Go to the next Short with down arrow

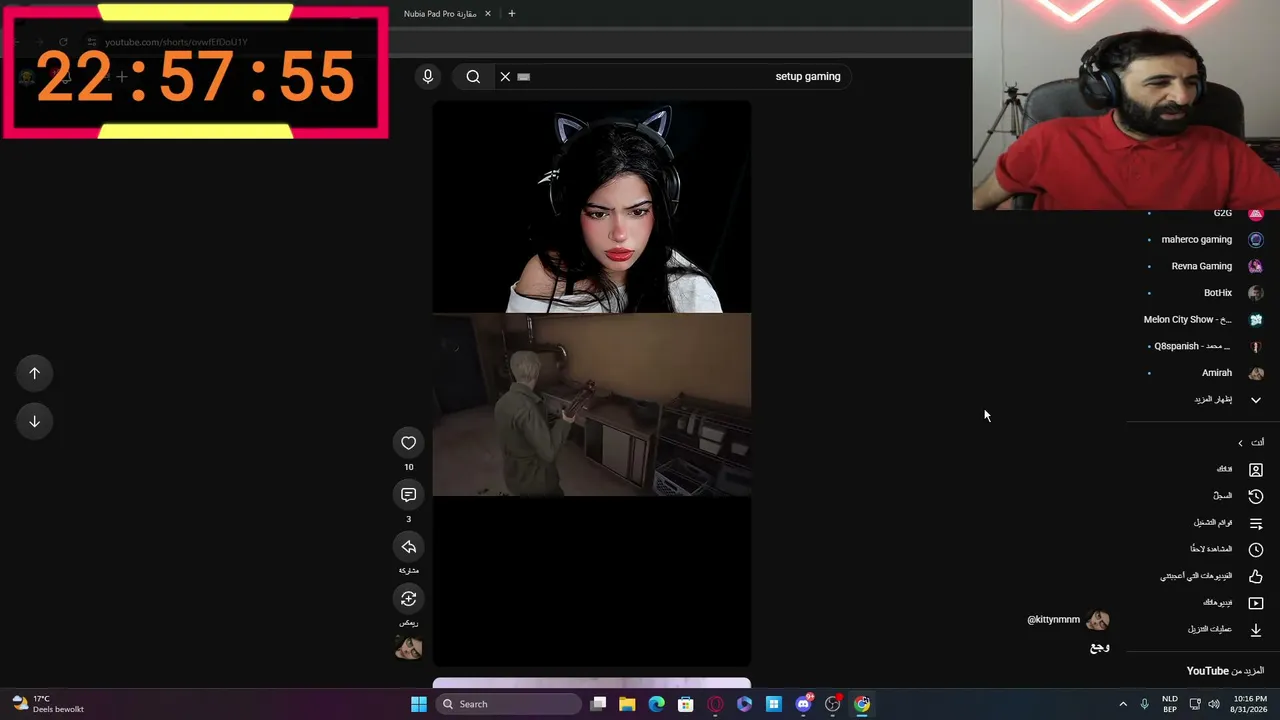[34, 421]
